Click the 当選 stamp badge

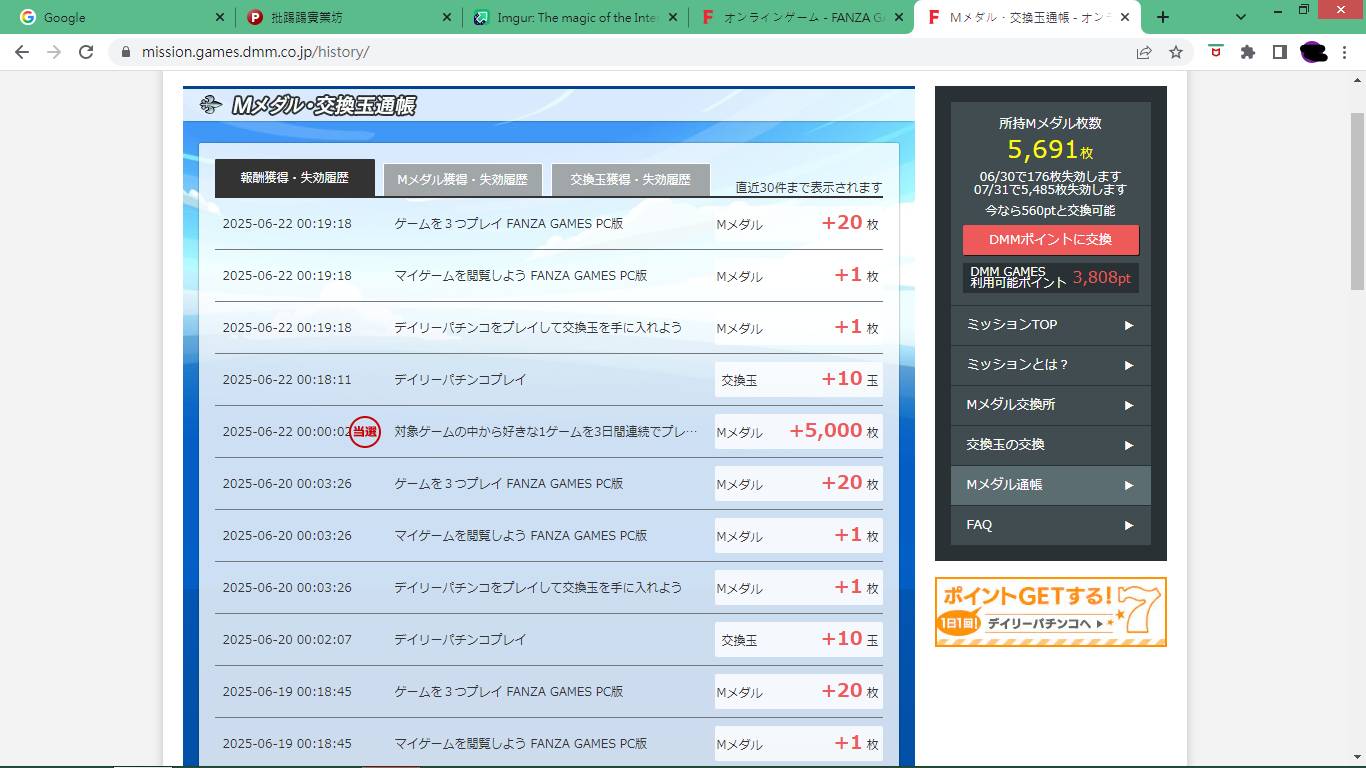coord(365,432)
